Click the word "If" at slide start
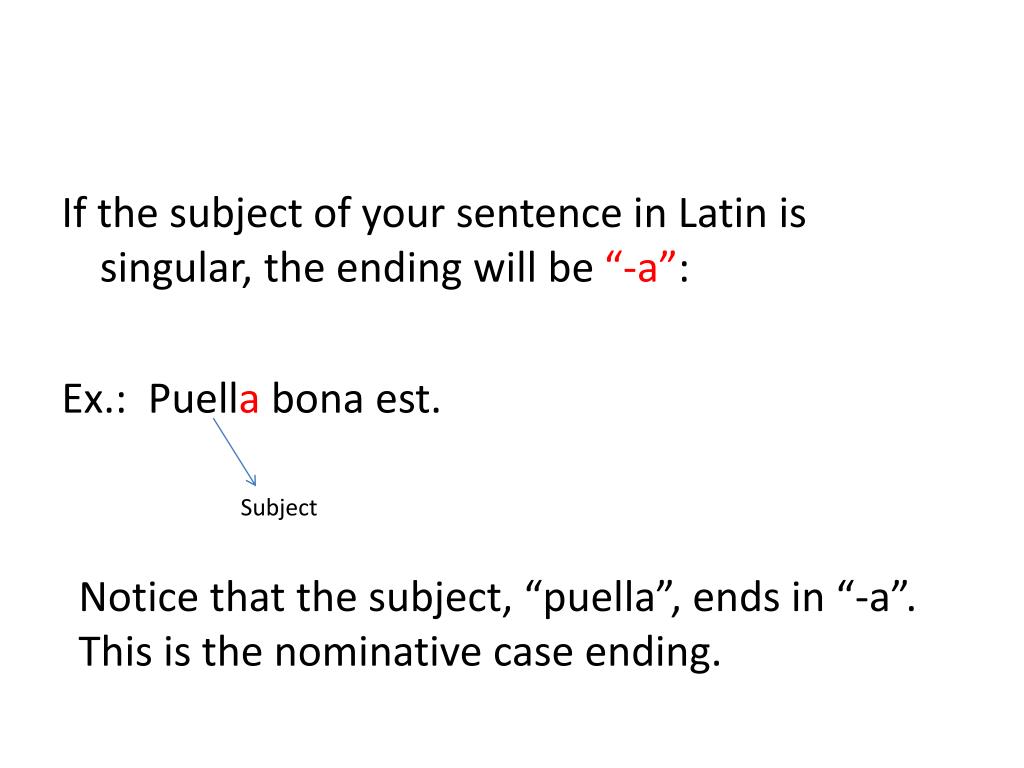Viewport: 1024px width, 768px height. click(74, 213)
